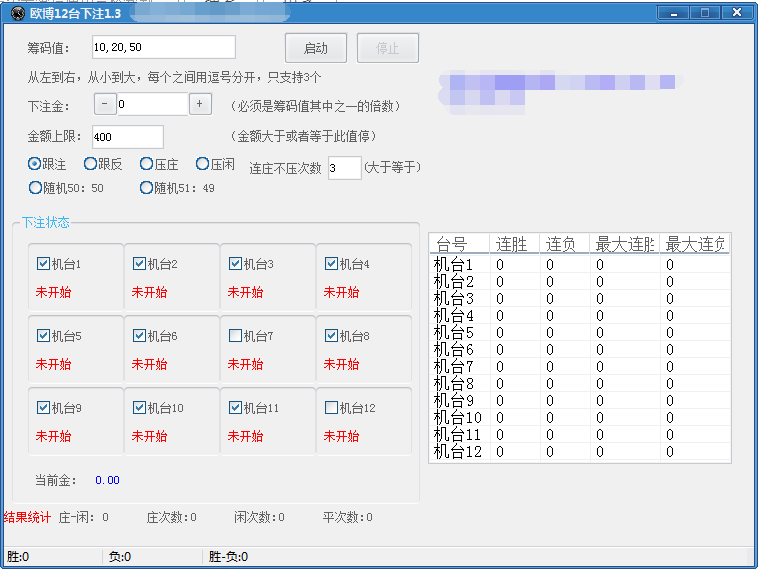Select the 机台12 row in table
The height and width of the screenshot is (569, 758).
tap(580, 452)
